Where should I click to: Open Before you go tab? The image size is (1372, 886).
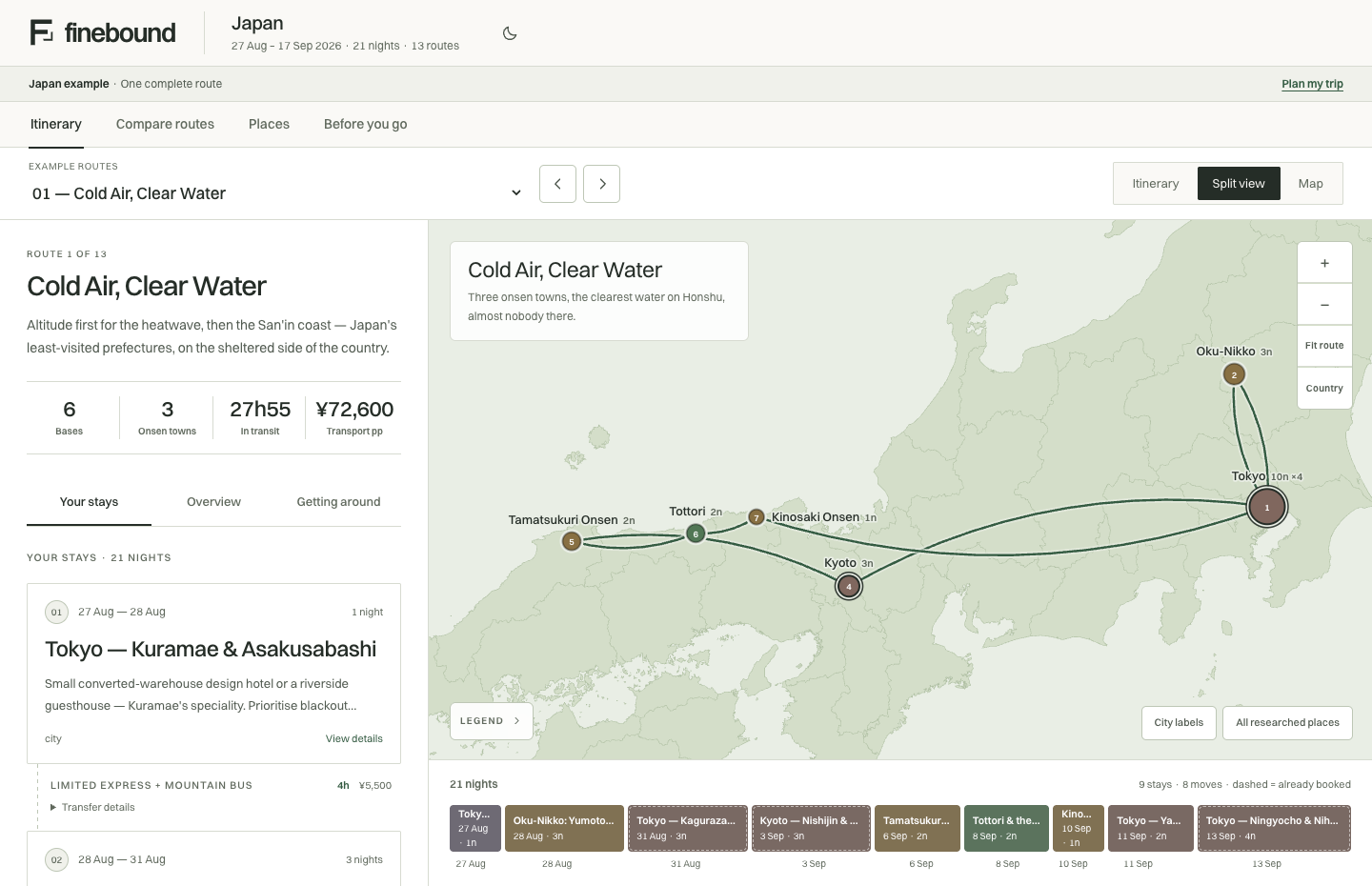pos(366,125)
